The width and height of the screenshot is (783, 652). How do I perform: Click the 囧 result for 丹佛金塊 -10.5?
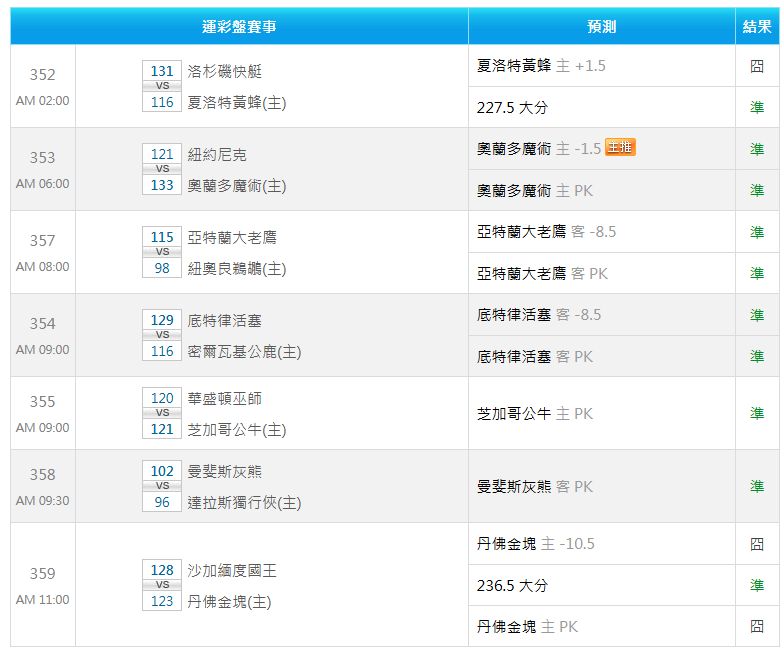coord(757,544)
